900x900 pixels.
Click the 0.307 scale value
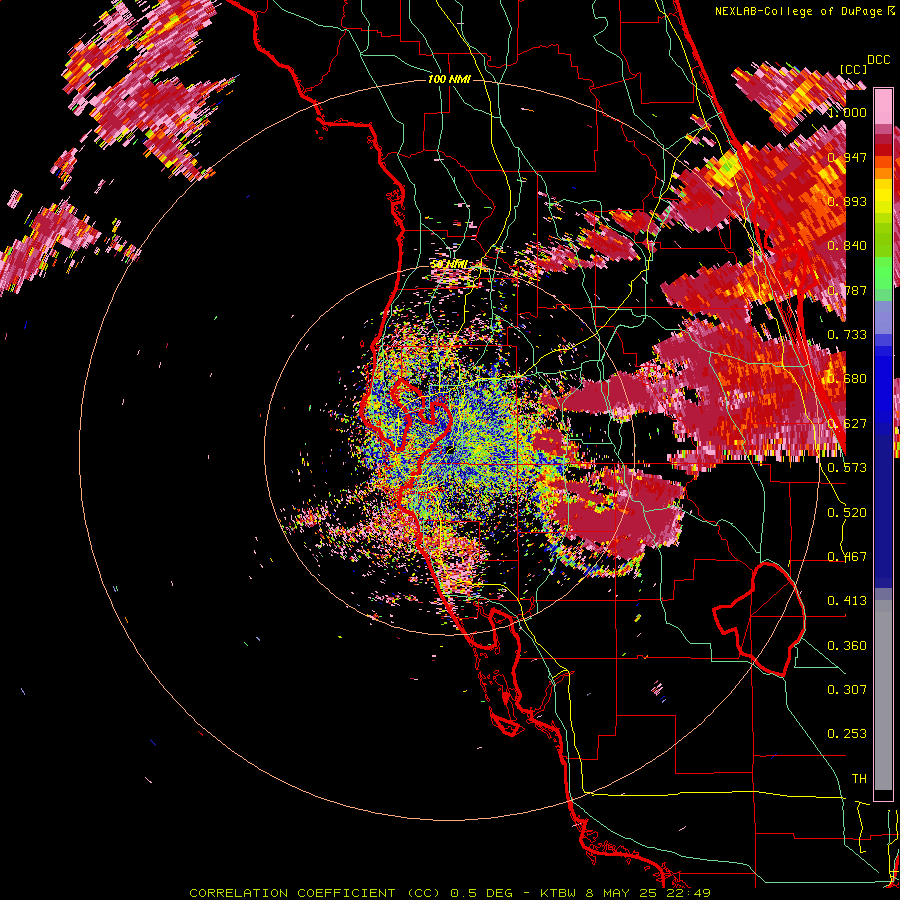pyautogui.click(x=847, y=690)
